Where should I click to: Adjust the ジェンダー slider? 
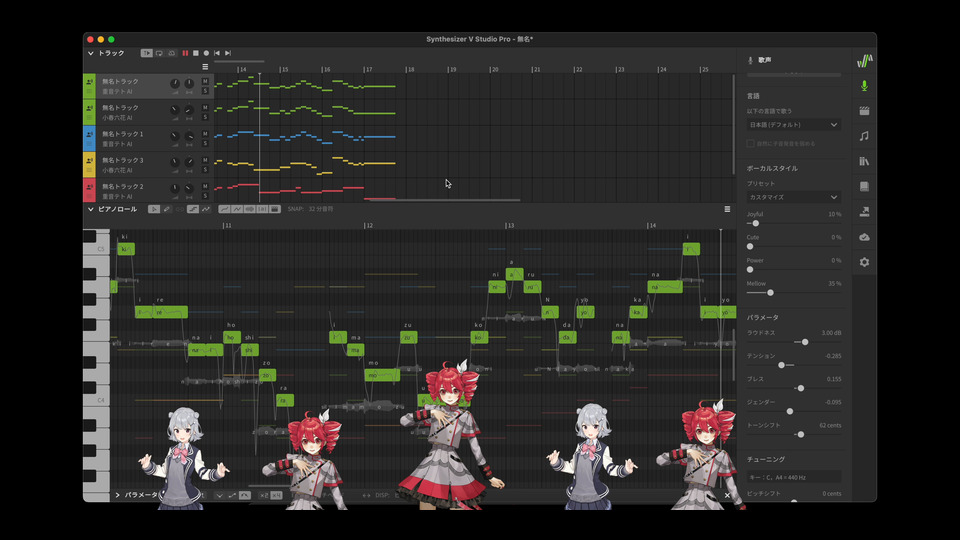coord(790,411)
